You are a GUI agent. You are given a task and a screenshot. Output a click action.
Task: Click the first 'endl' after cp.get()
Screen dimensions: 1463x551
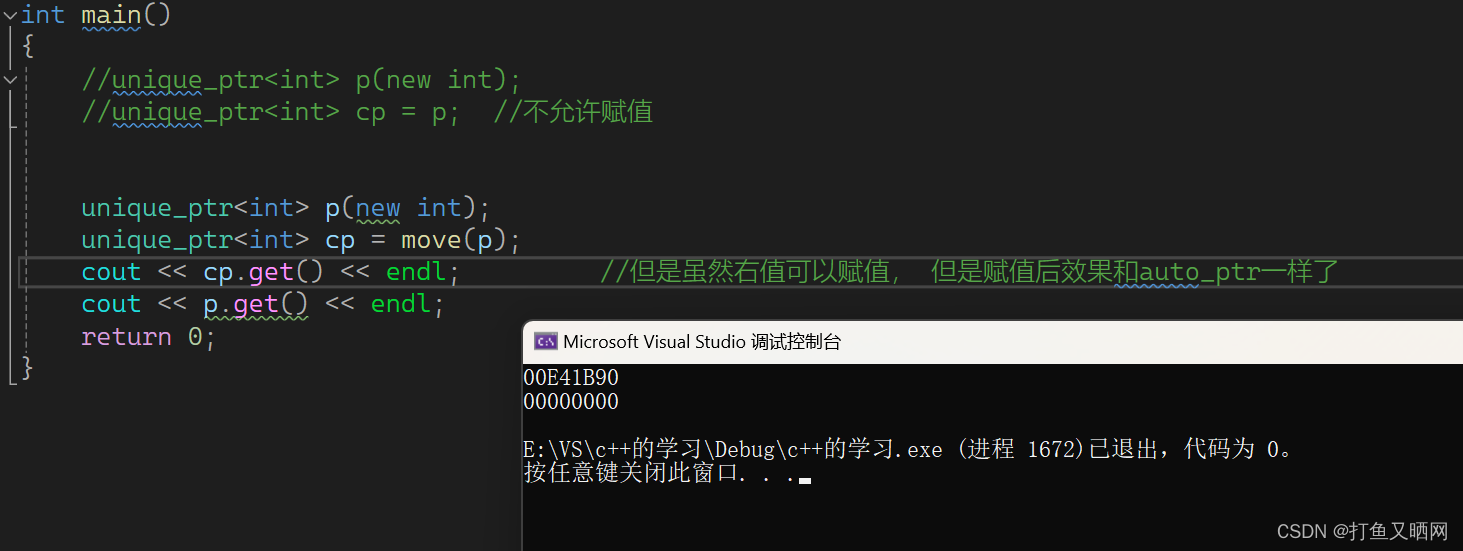pyautogui.click(x=416, y=272)
